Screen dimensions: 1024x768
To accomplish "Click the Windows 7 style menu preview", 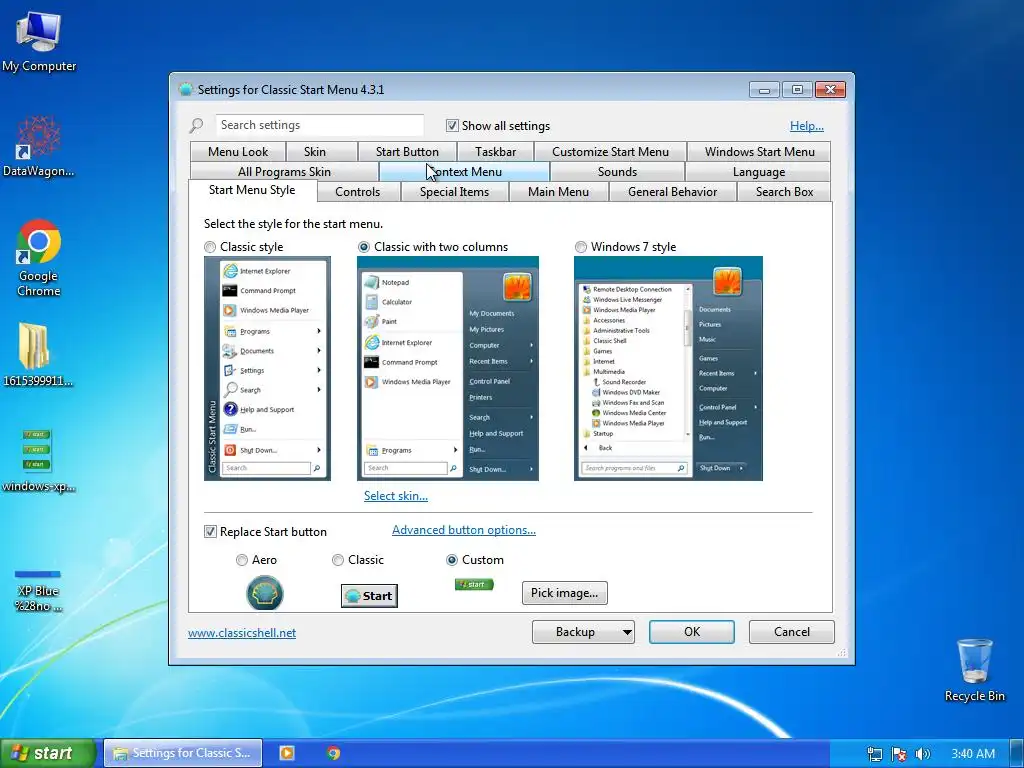I will 668,368.
